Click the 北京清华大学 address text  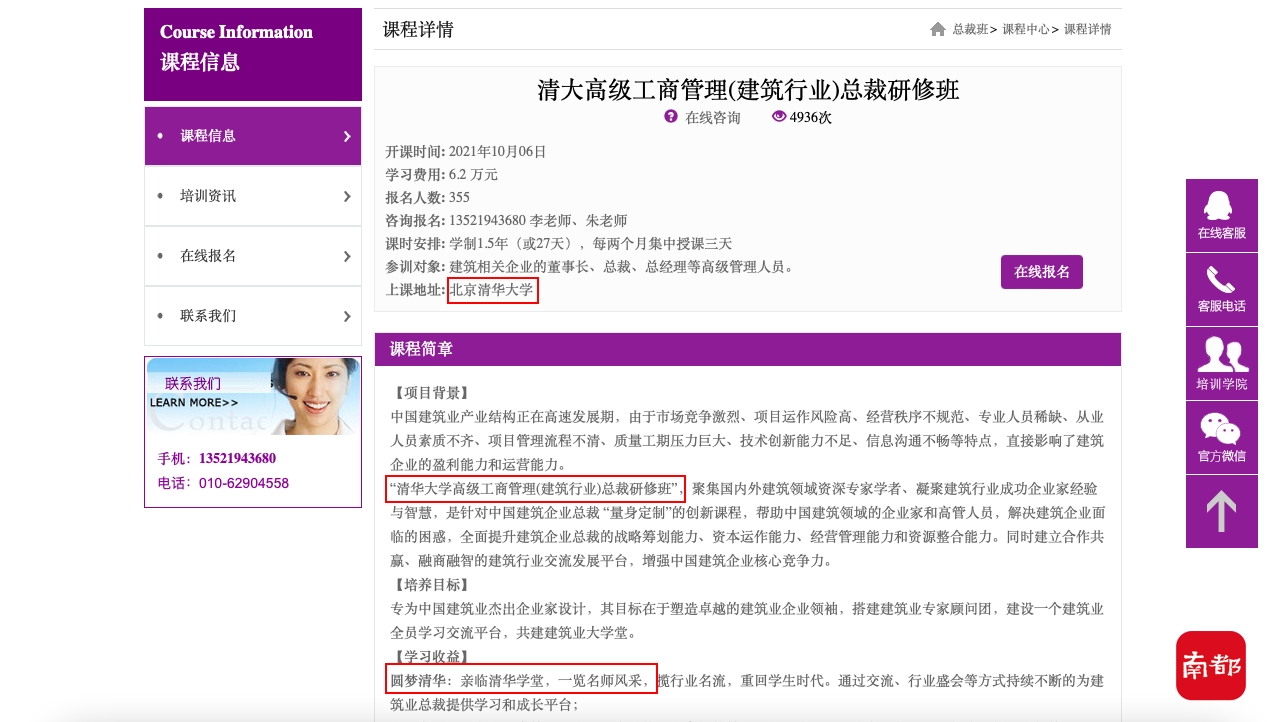tap(492, 291)
